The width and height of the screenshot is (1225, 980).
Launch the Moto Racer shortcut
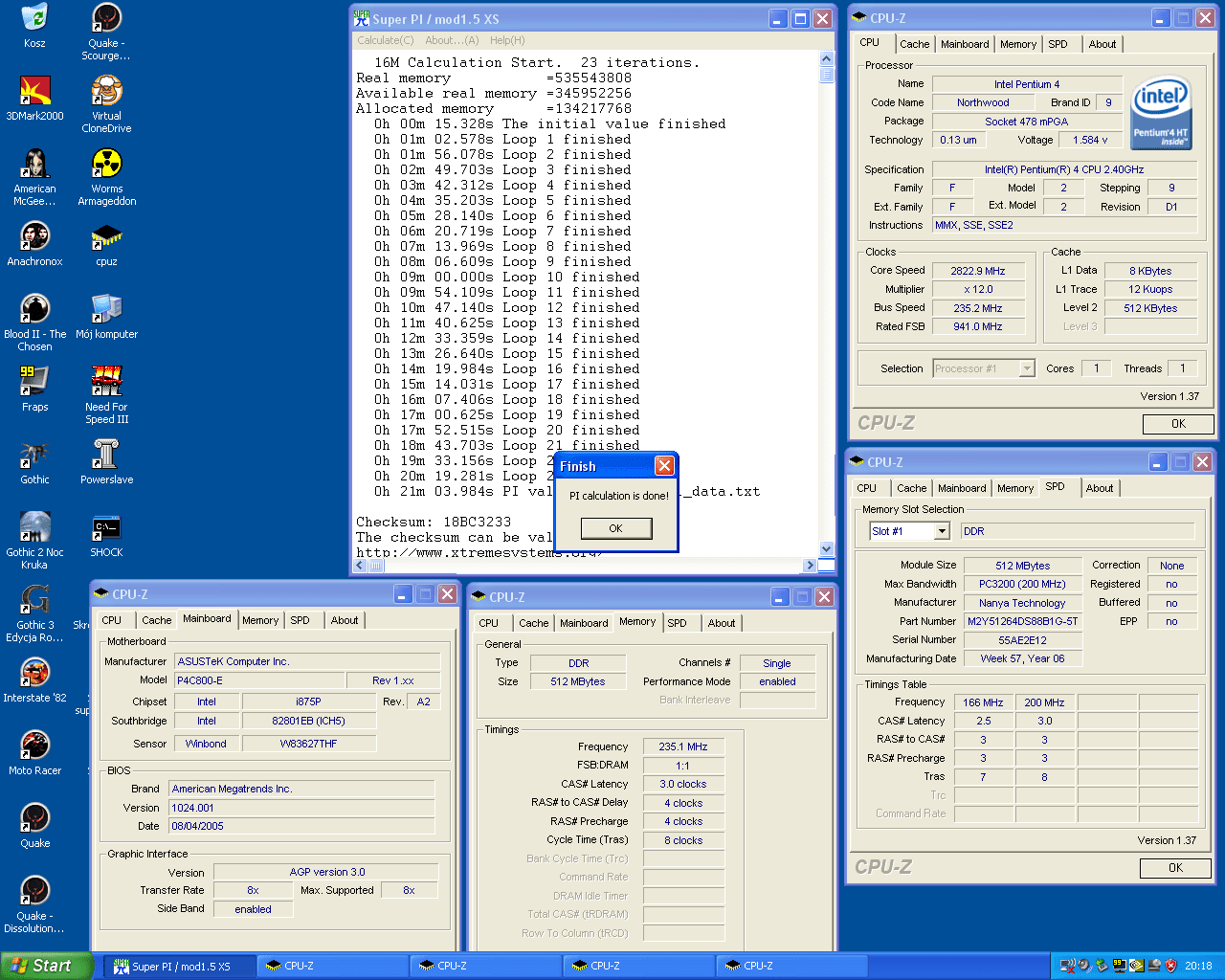[34, 753]
